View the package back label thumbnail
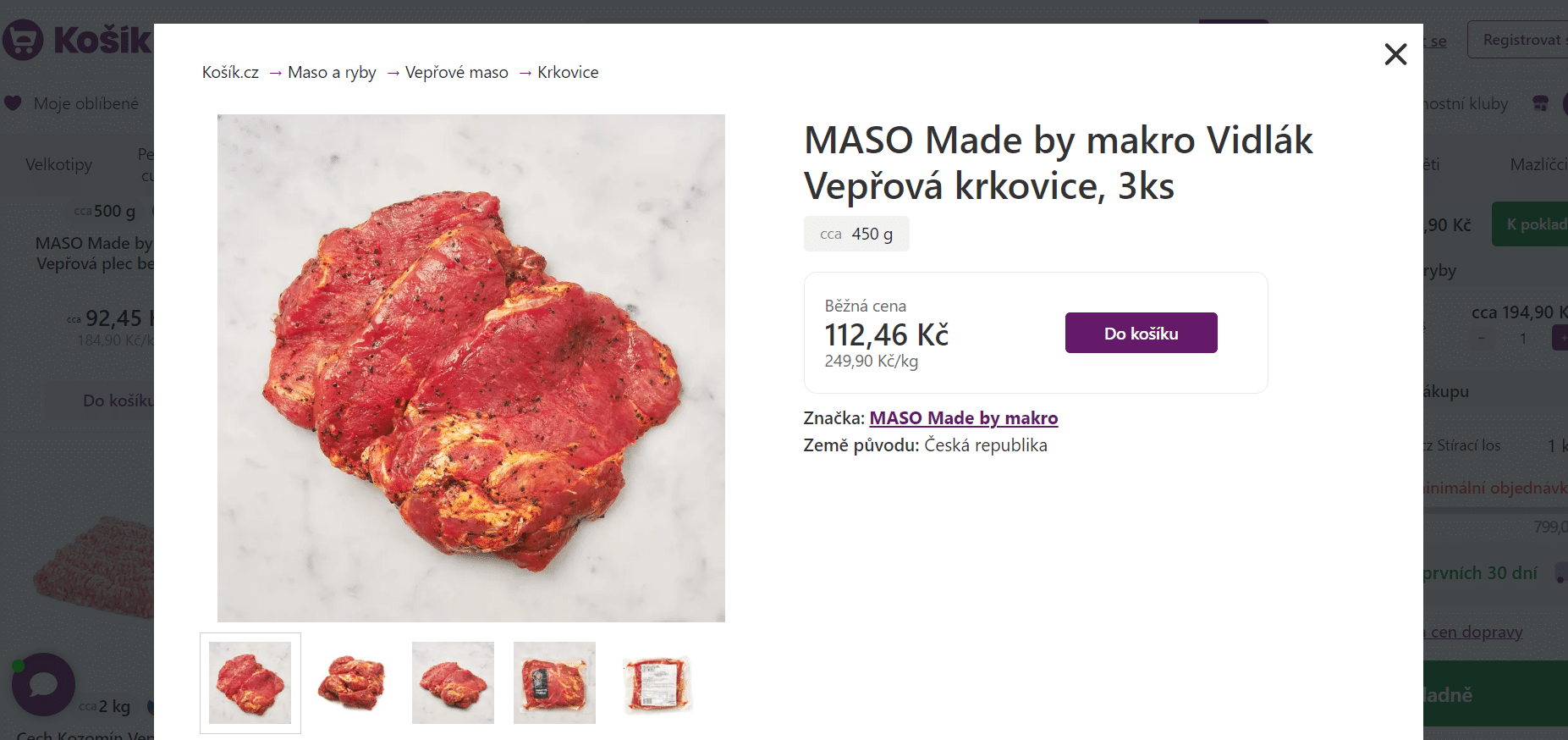1568x740 pixels. pos(657,682)
